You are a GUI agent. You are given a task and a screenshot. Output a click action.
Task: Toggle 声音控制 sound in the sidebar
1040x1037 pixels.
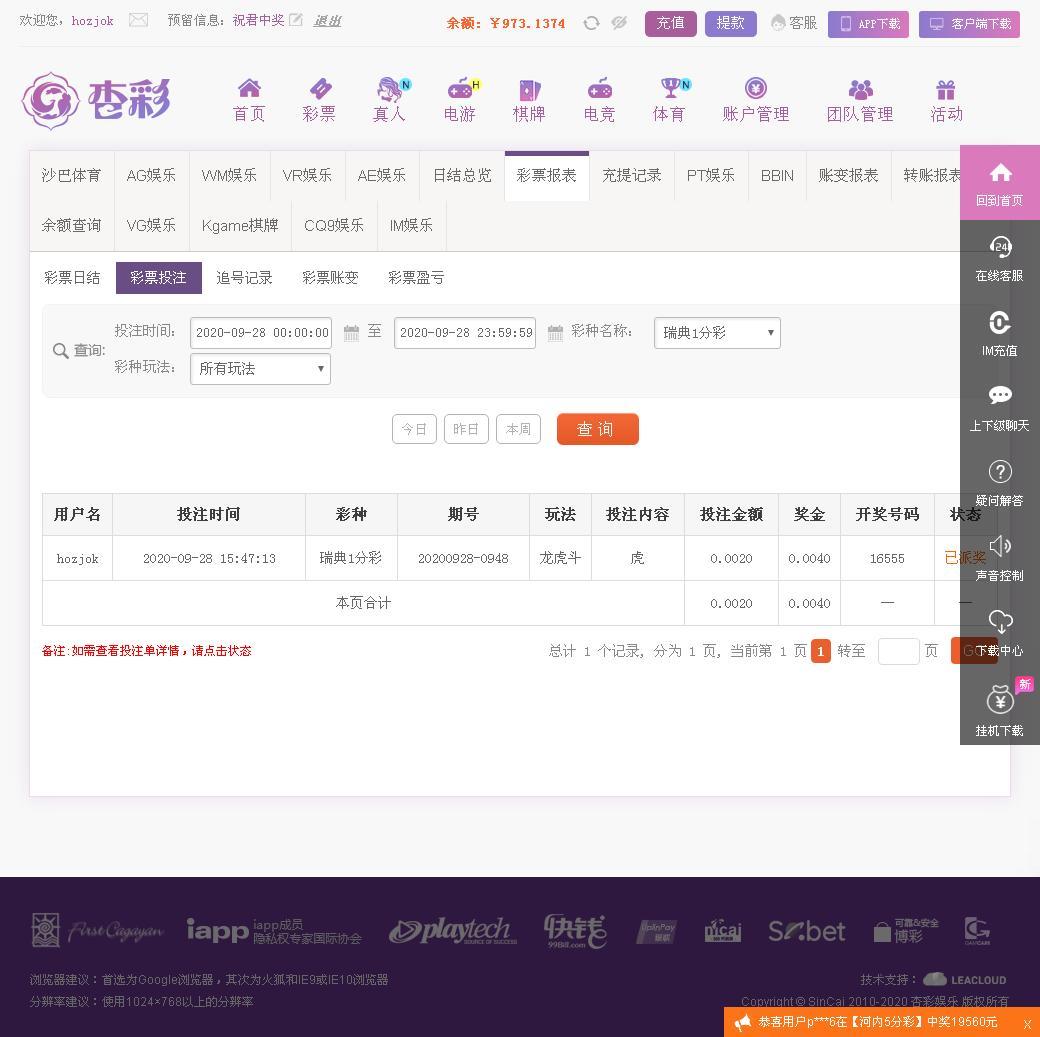coord(1000,558)
